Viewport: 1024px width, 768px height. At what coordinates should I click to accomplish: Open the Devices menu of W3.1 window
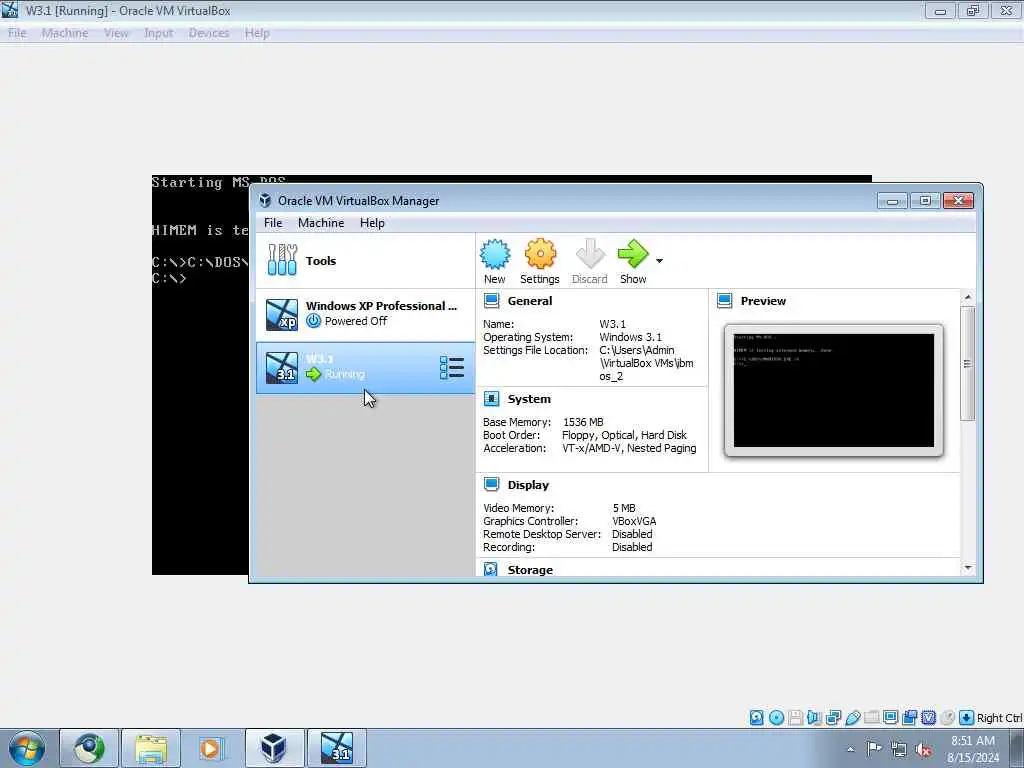point(209,33)
